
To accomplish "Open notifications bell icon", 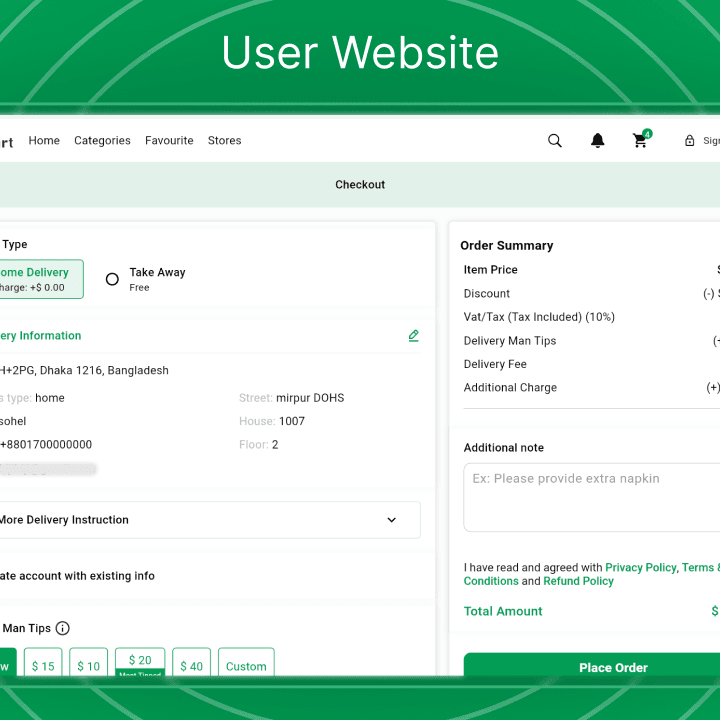I will [x=598, y=141].
